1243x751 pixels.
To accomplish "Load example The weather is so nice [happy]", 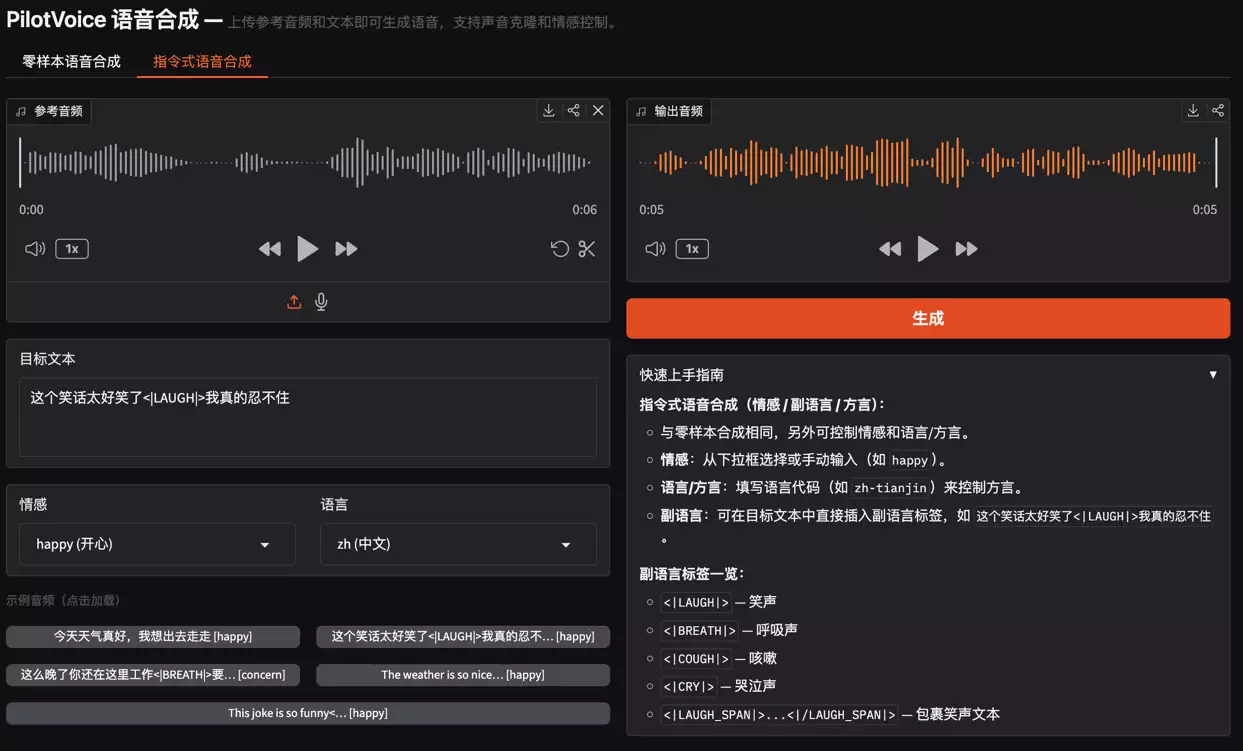I will 463,675.
